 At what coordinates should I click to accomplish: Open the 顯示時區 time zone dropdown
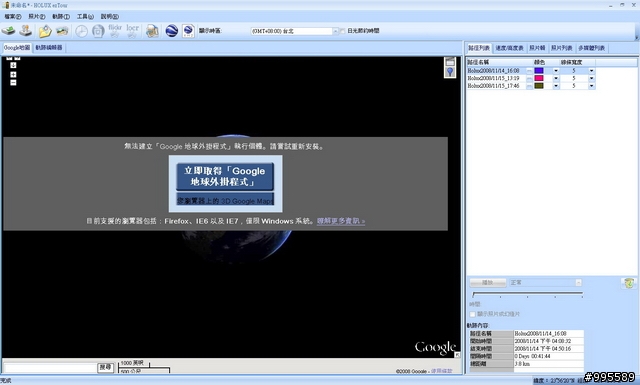[x=335, y=31]
